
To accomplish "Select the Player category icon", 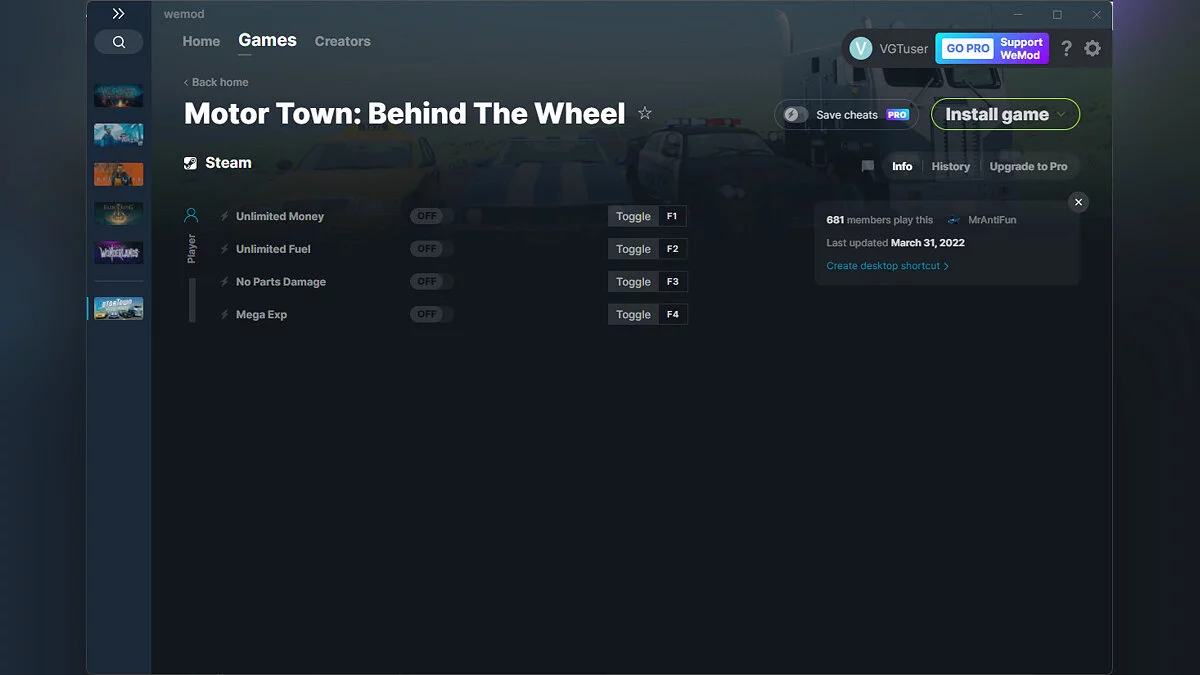I will click(192, 213).
